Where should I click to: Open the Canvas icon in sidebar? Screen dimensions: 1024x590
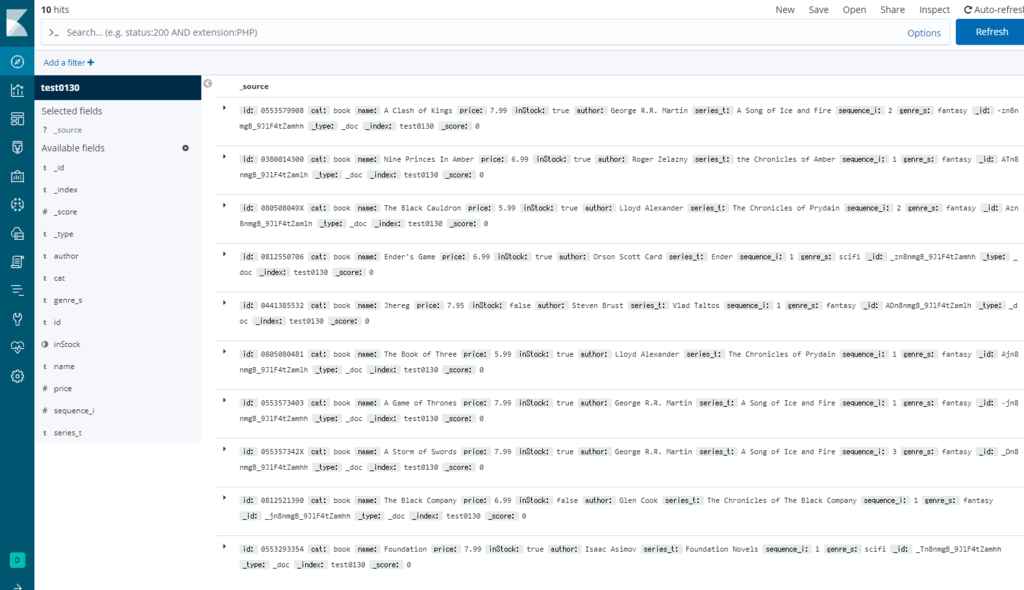(17, 176)
